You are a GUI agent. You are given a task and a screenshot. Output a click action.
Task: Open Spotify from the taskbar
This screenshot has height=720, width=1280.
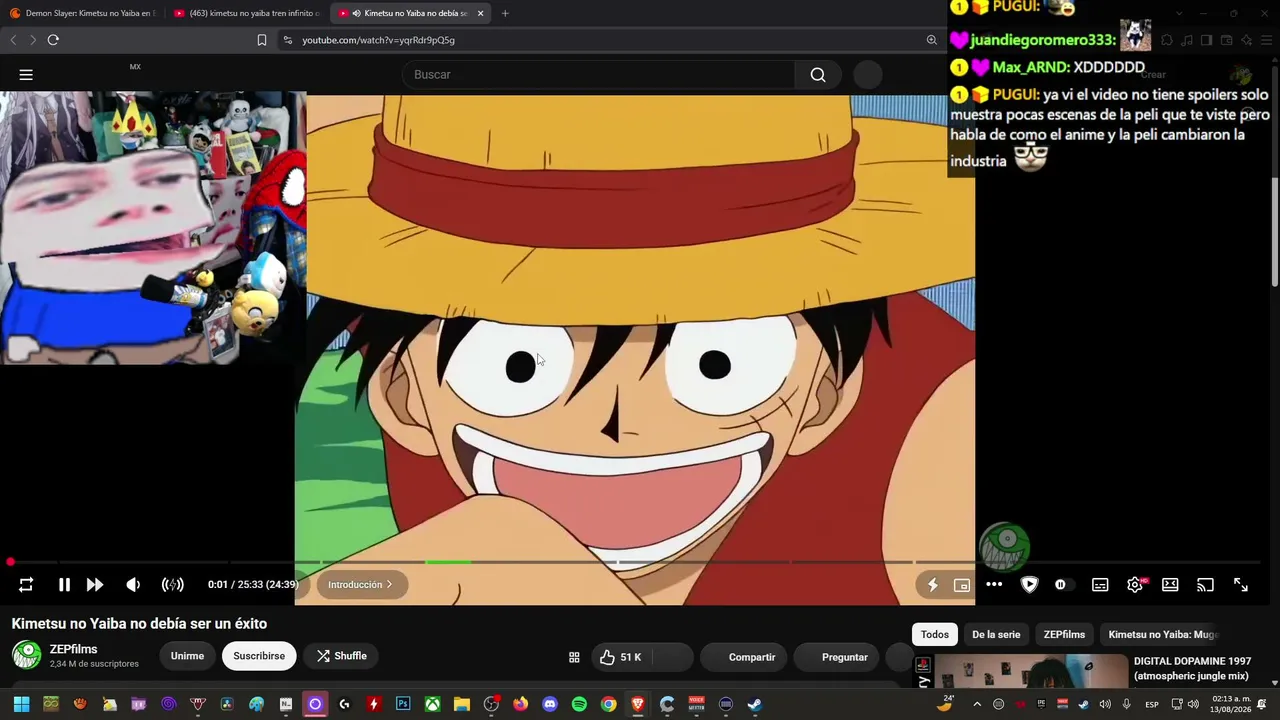(579, 704)
